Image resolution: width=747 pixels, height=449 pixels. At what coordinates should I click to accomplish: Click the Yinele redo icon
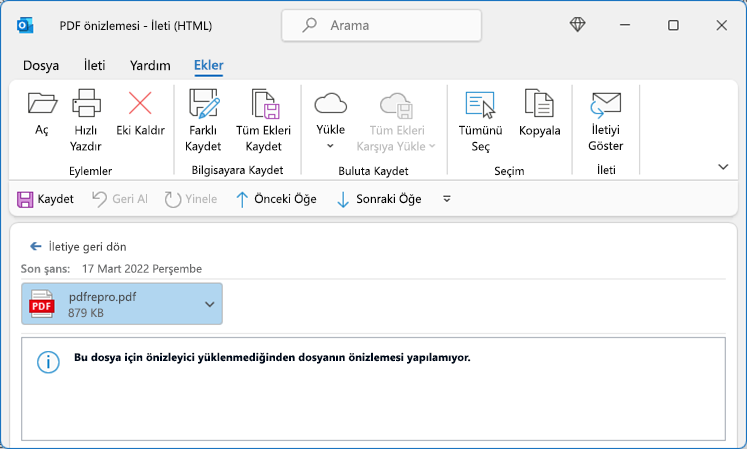[x=172, y=199]
